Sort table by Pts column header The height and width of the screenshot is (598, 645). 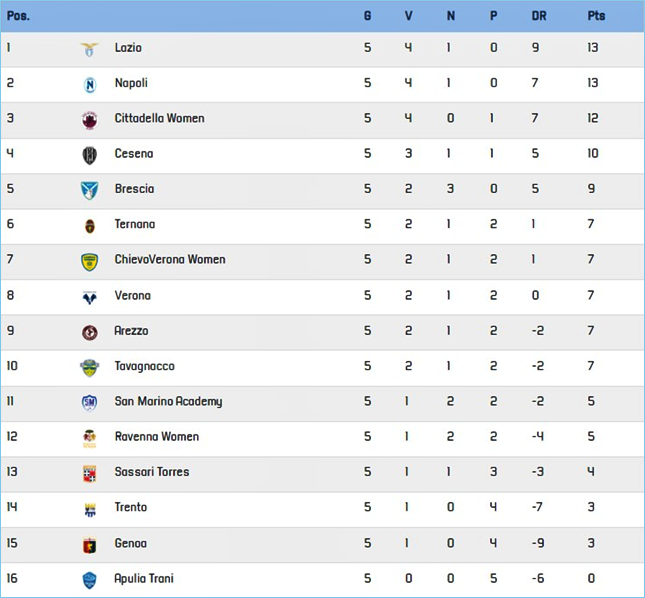(x=596, y=16)
